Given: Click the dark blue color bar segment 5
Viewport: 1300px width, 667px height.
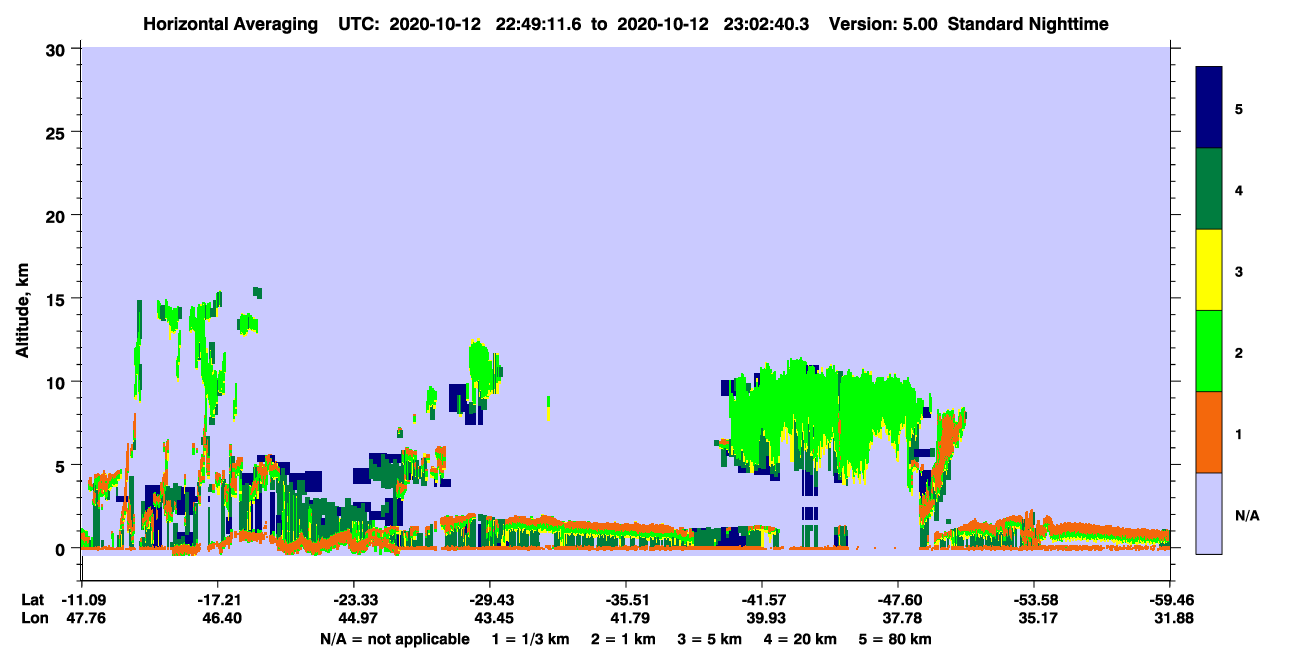Looking at the screenshot, I should [1209, 108].
